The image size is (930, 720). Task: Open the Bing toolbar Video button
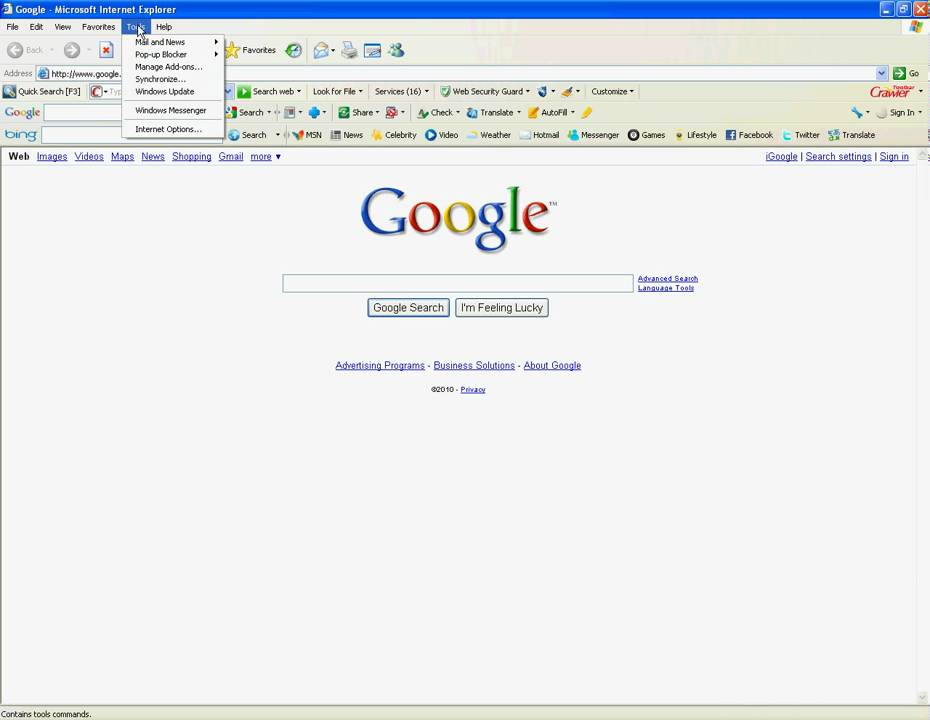pyautogui.click(x=442, y=135)
